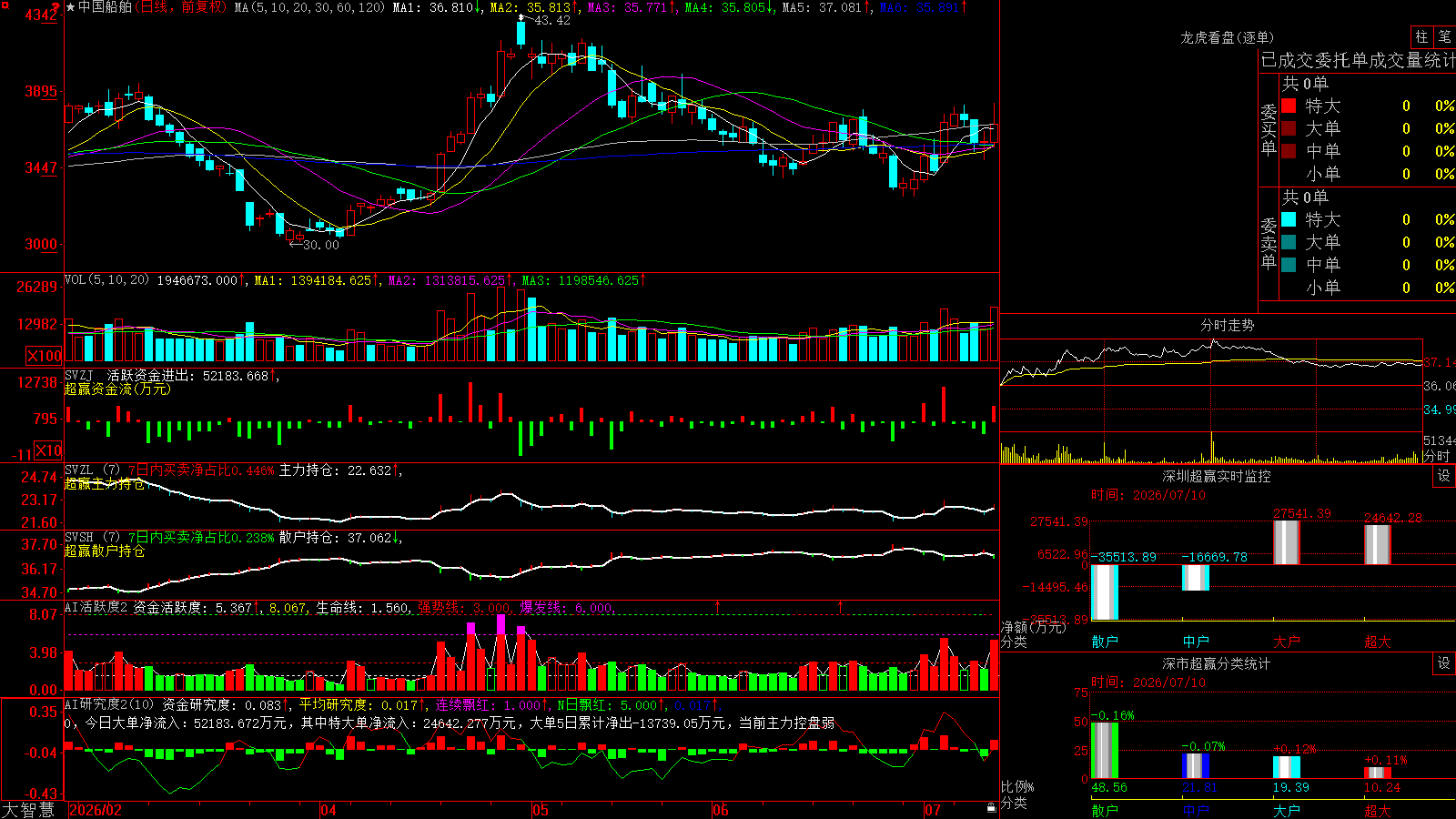Click the SVZJ indicator label

point(79,375)
